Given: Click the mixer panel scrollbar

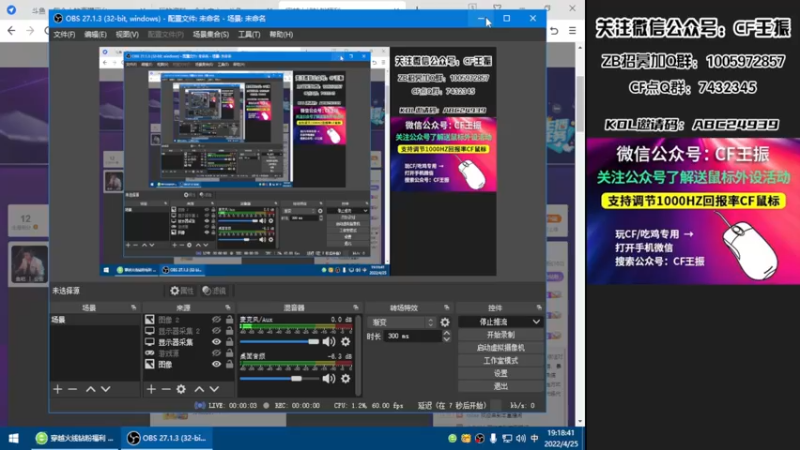Looking at the screenshot, I should (358, 355).
